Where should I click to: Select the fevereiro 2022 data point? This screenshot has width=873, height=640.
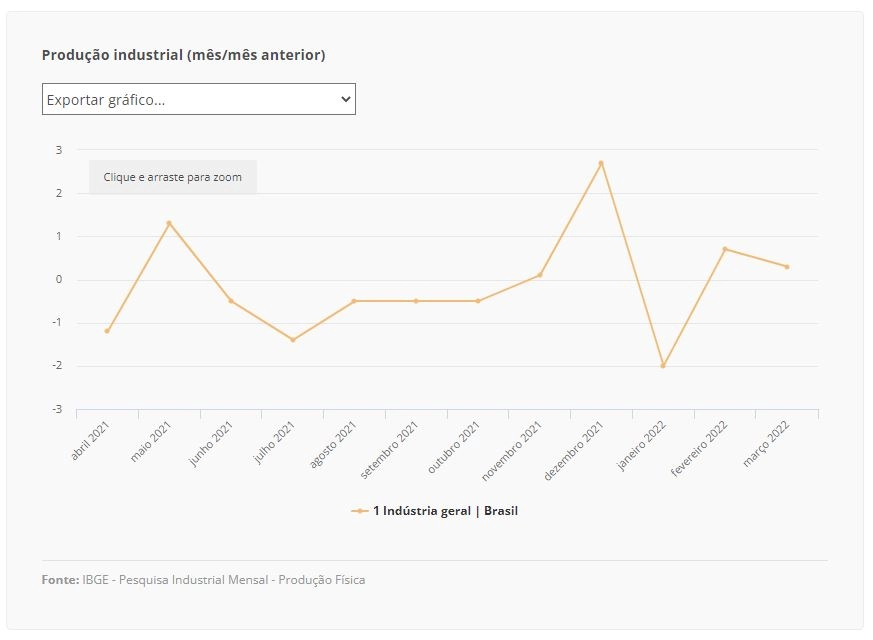(725, 249)
